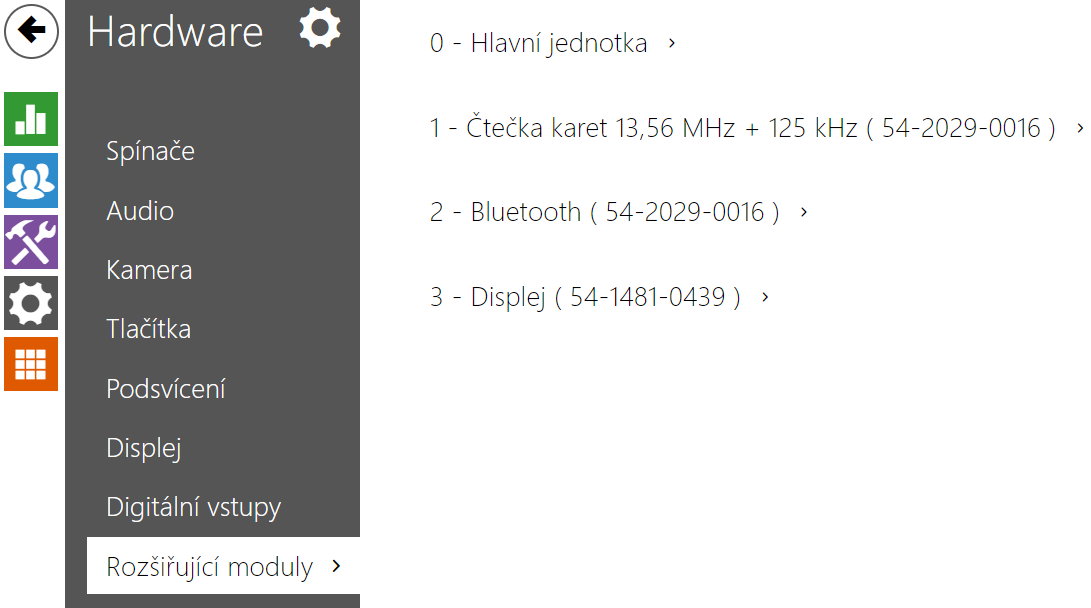Go to Digitální vstupy section
This screenshot has width=1091, height=608.
[193, 507]
